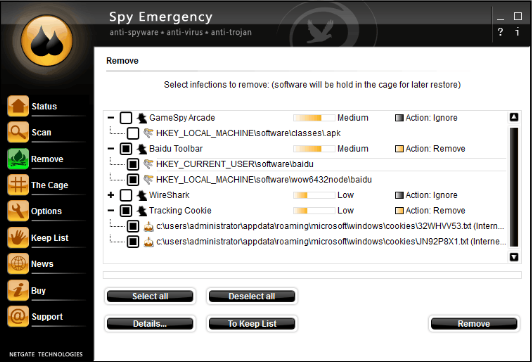Collapse the Baidu Toolbar entry
Image resolution: width=532 pixels, height=362 pixels.
[x=111, y=149]
